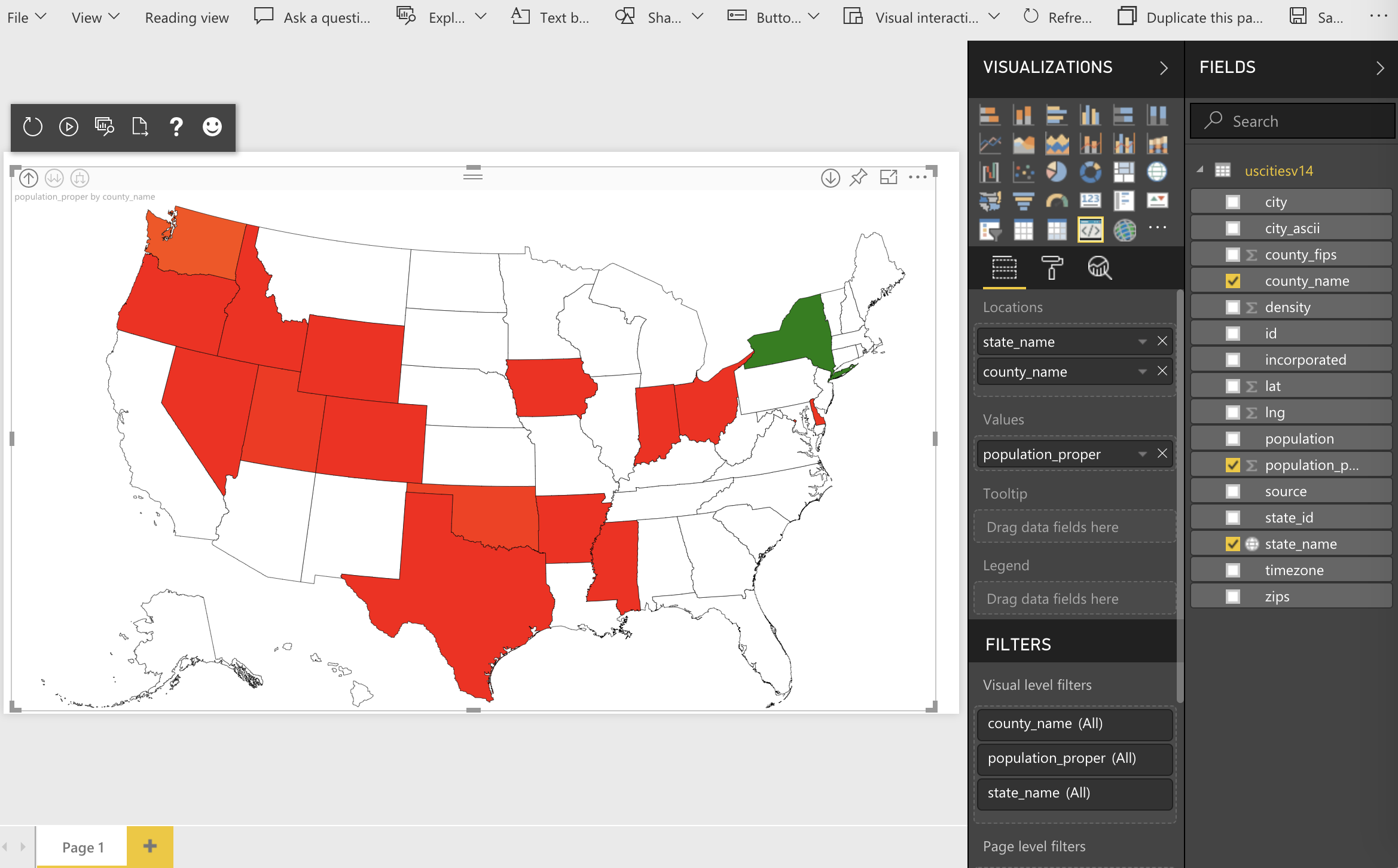Open the population_proper values dropdown
The width and height of the screenshot is (1398, 868).
coord(1143,454)
